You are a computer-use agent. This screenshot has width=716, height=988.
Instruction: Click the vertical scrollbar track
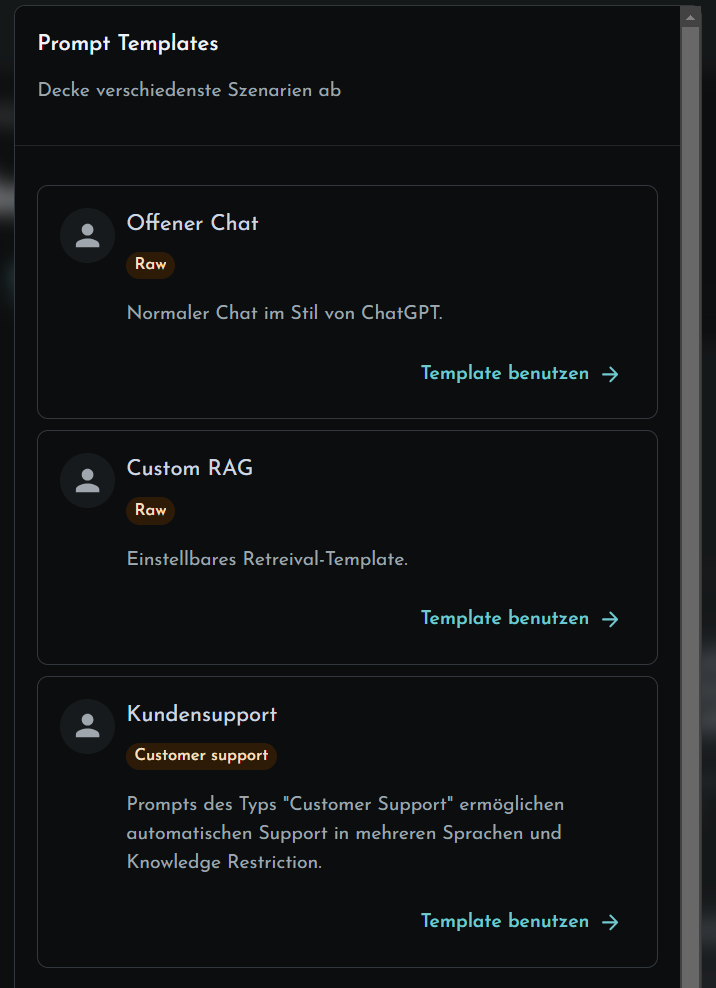pos(691,504)
